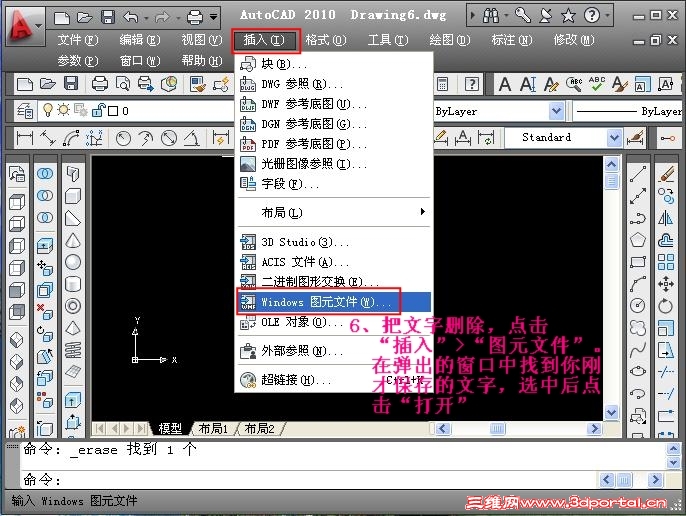
Task: Open the Standard dimension style dropdown
Action: [x=614, y=138]
